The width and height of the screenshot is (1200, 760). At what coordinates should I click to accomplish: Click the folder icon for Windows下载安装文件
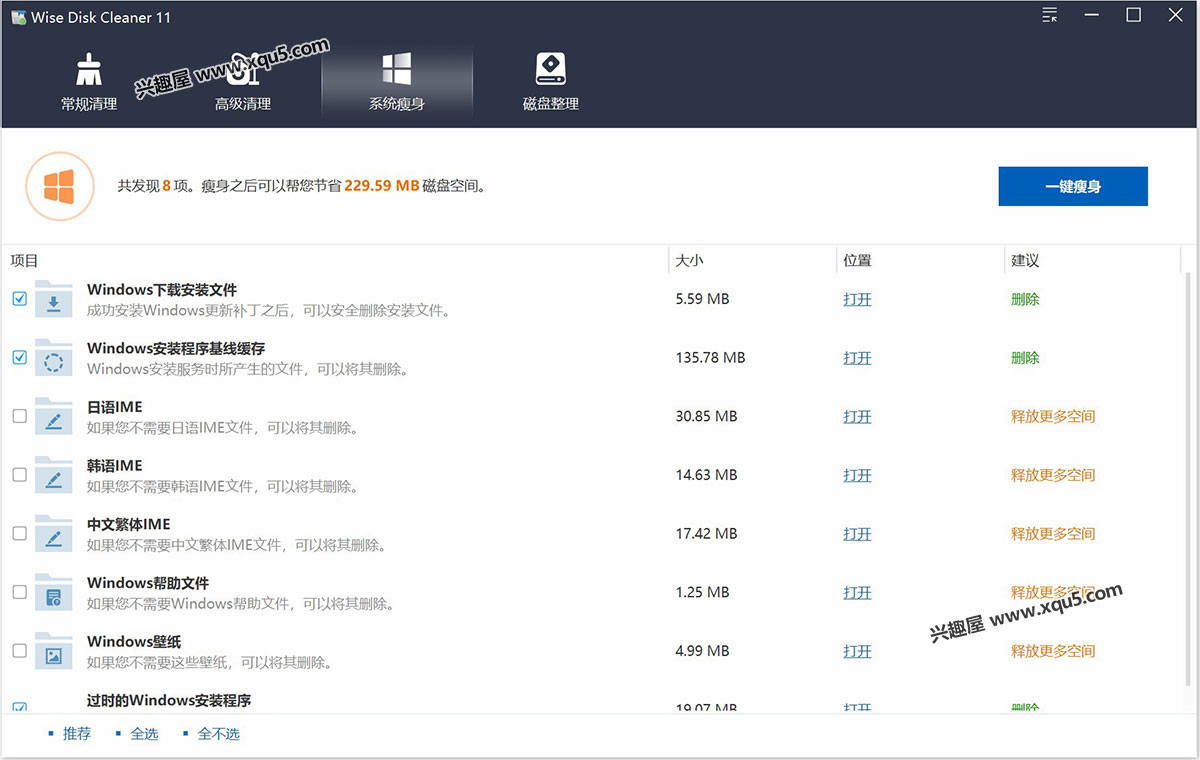54,299
